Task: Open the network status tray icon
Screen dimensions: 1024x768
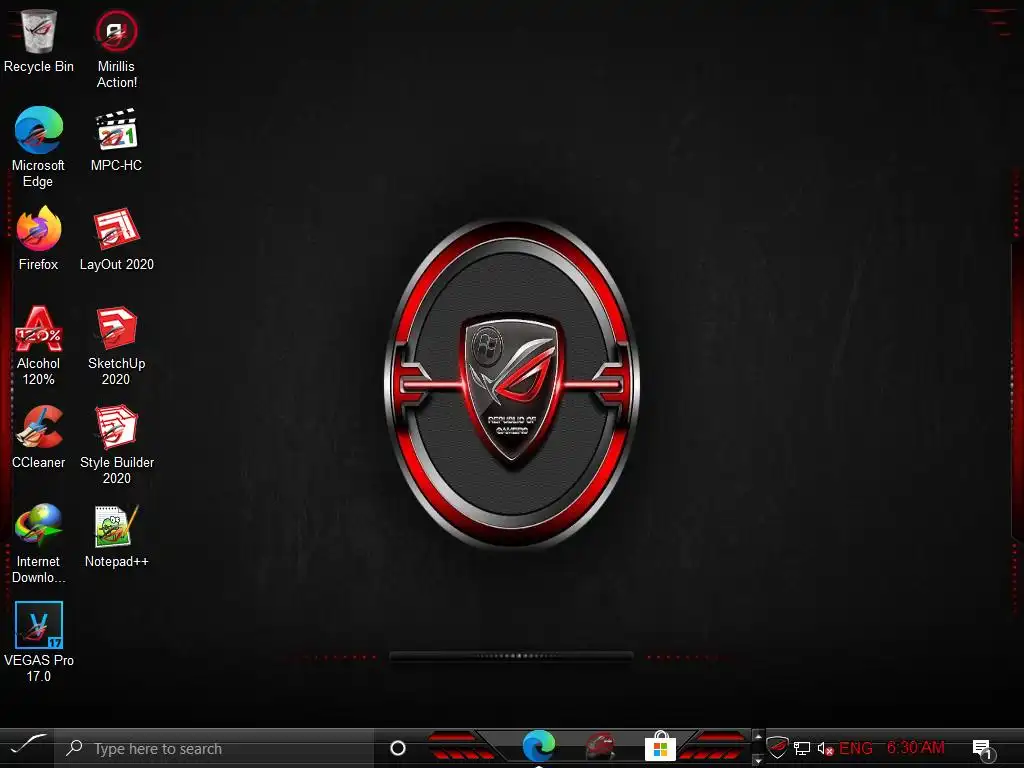Action: [x=802, y=748]
